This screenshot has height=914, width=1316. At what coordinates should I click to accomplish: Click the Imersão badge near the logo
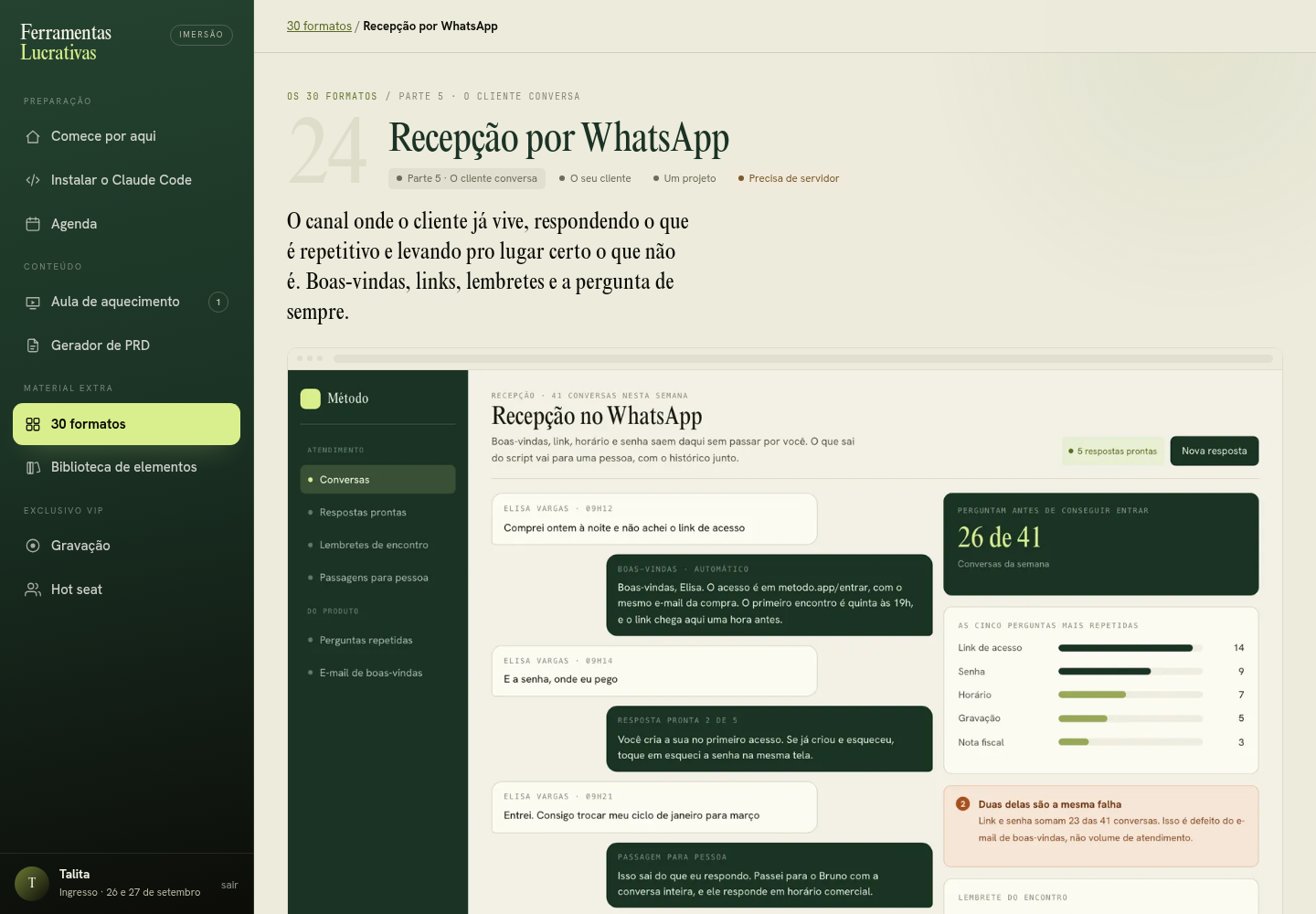click(x=201, y=35)
